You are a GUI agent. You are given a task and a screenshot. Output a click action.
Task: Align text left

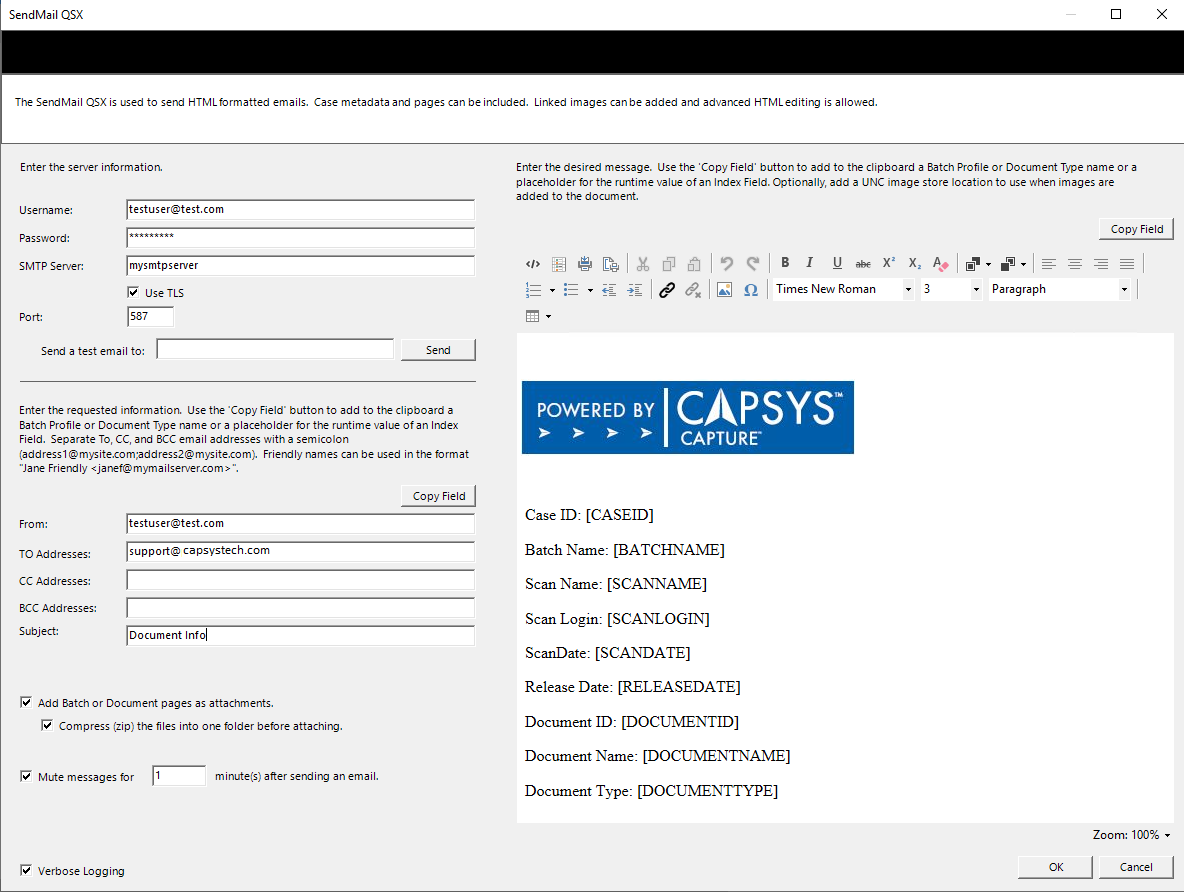click(x=1048, y=264)
